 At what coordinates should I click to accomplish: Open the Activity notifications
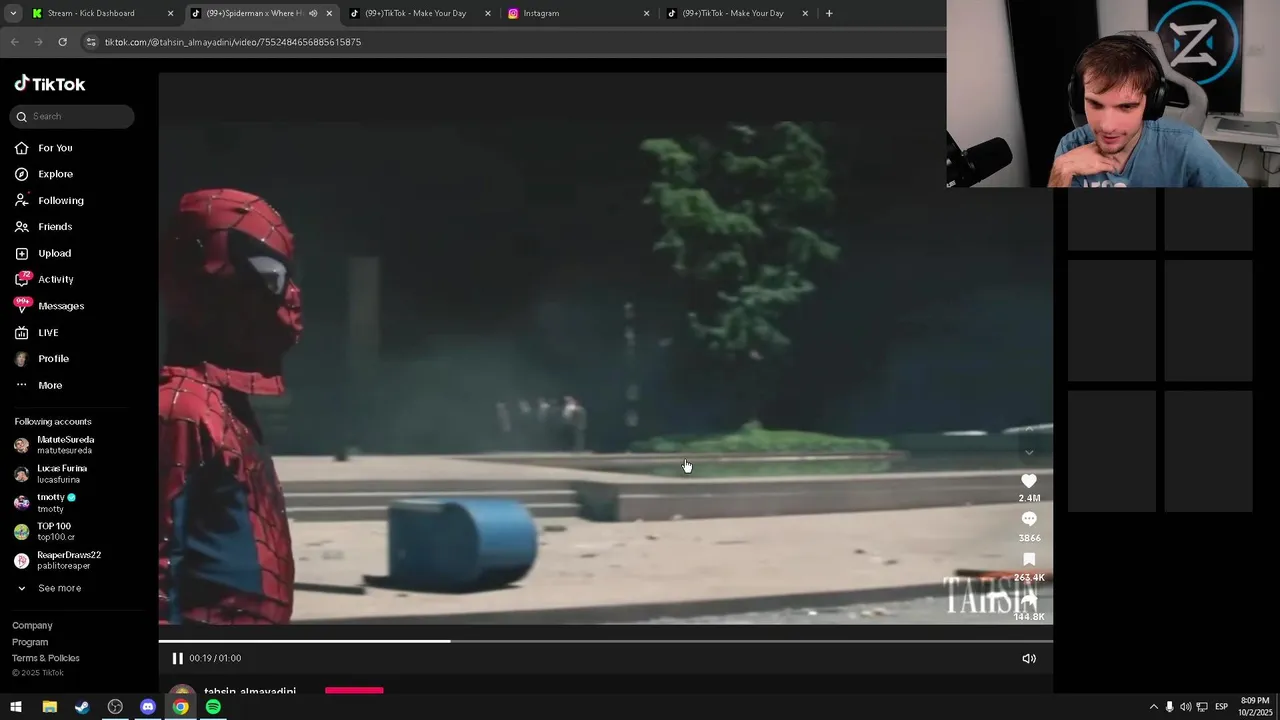pyautogui.click(x=55, y=279)
